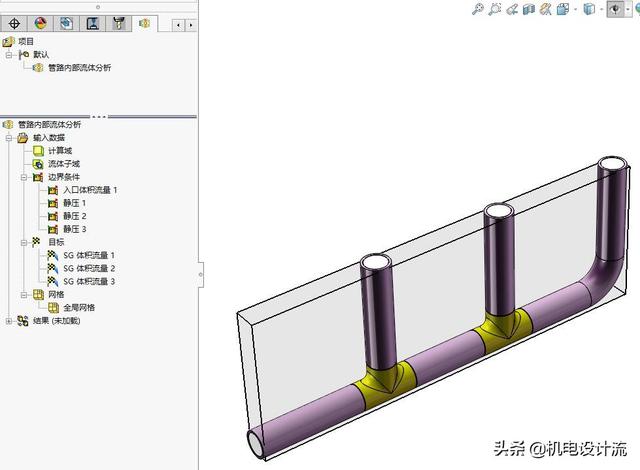The image size is (640, 470).
Task: Select the 静压 2 item
Action: click(x=75, y=216)
